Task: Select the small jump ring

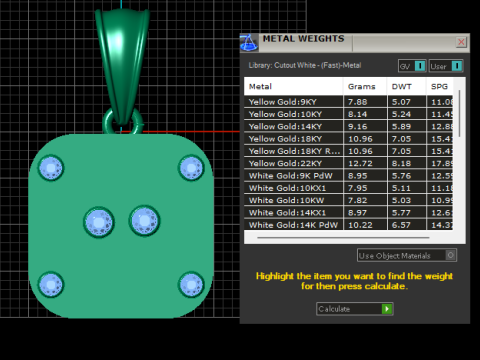Action: pyautogui.click(x=123, y=121)
